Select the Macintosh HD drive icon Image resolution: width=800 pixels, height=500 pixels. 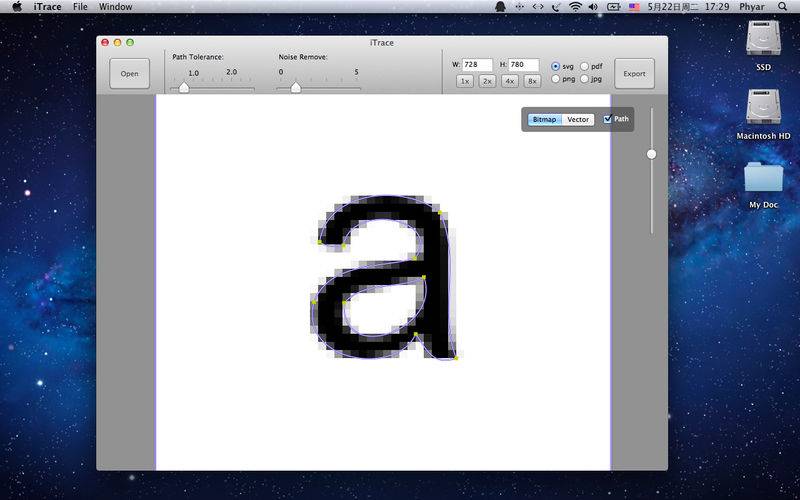763,108
